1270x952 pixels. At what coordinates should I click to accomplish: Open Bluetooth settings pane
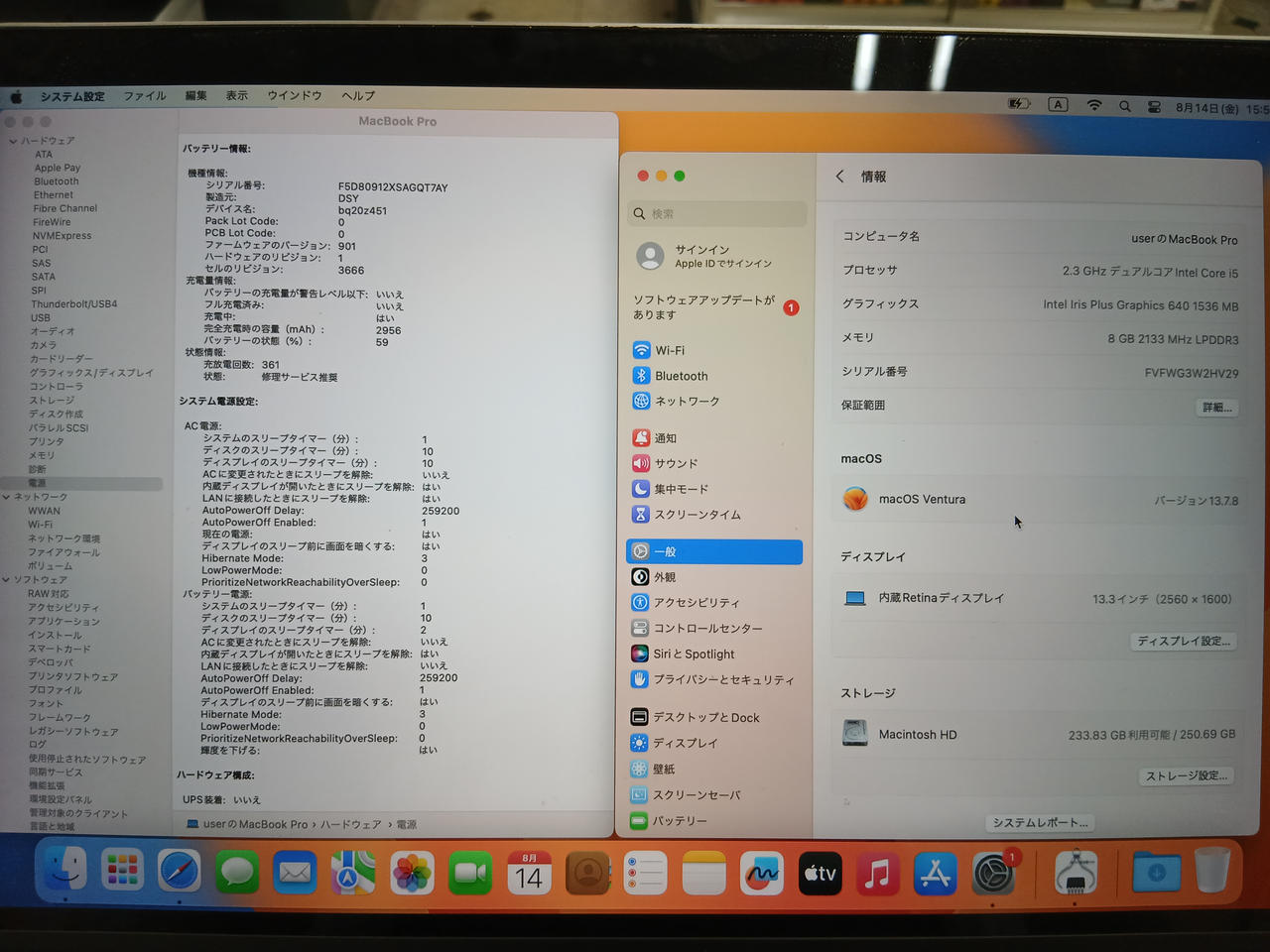pyautogui.click(x=714, y=376)
